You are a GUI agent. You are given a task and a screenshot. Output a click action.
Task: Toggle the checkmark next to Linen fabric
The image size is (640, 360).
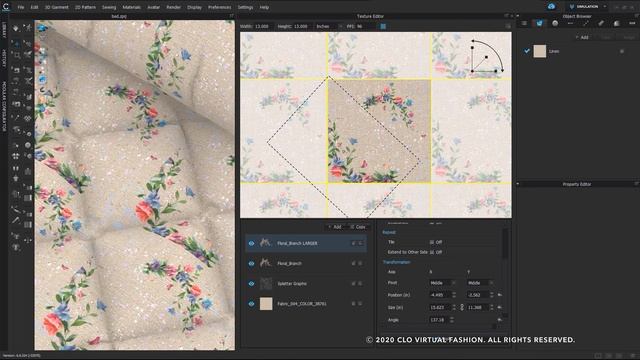click(x=527, y=51)
